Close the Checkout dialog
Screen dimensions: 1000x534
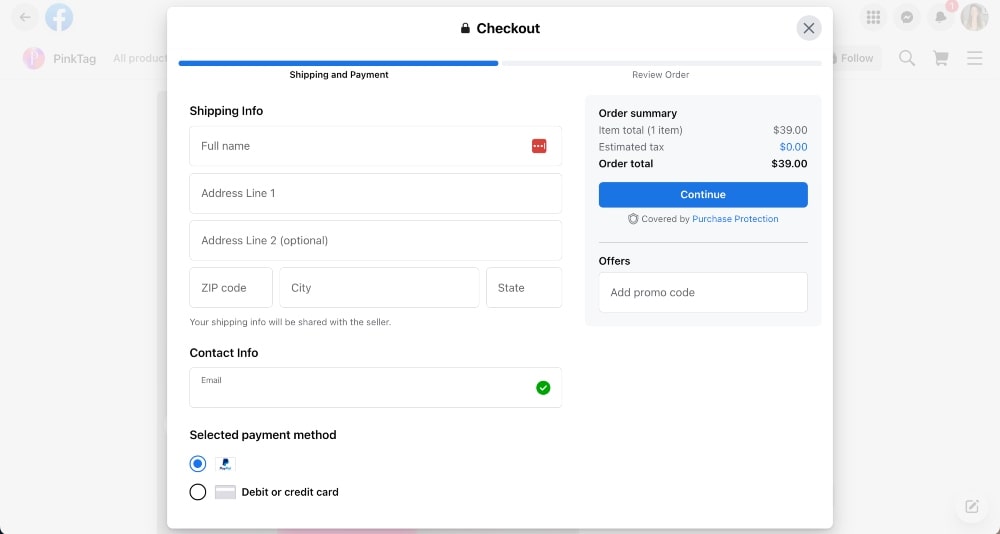tap(809, 28)
